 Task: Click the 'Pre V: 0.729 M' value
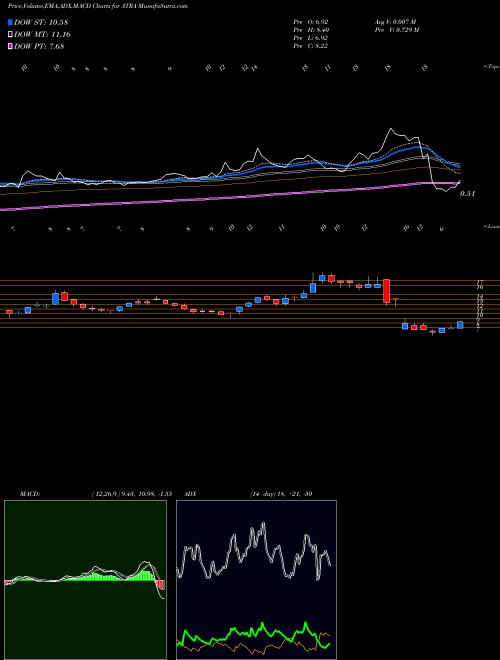coord(396,29)
